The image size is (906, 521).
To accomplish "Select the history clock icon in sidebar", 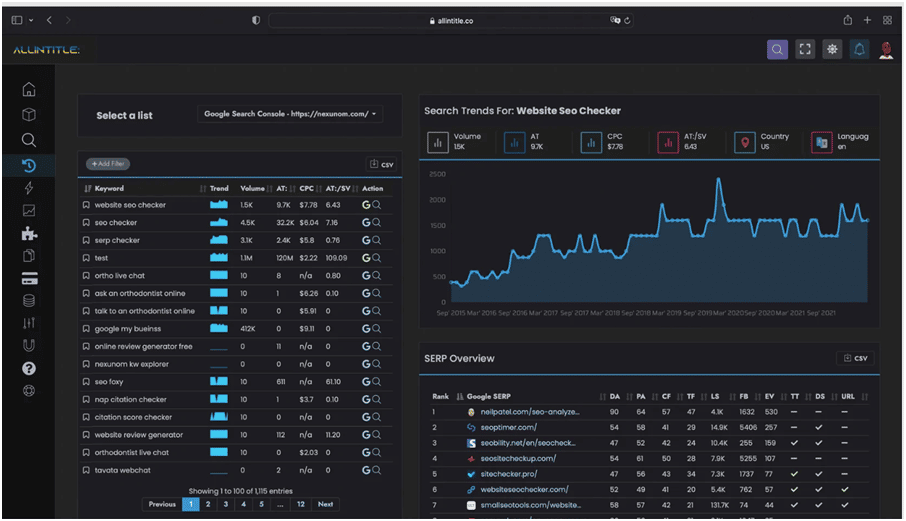I will (x=29, y=166).
